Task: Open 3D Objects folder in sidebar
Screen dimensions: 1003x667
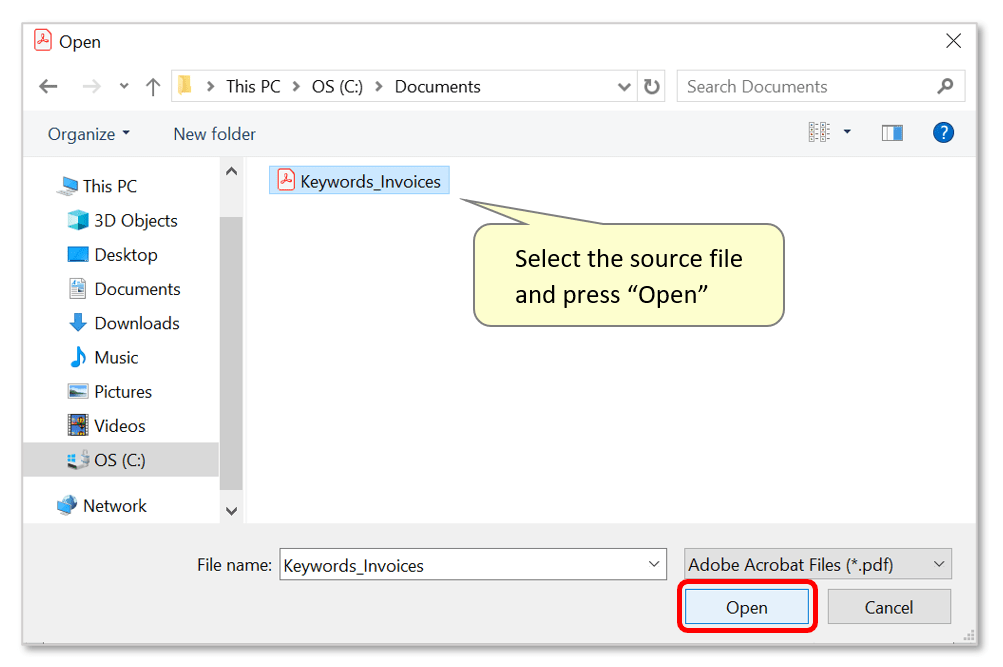Action: [x=122, y=221]
